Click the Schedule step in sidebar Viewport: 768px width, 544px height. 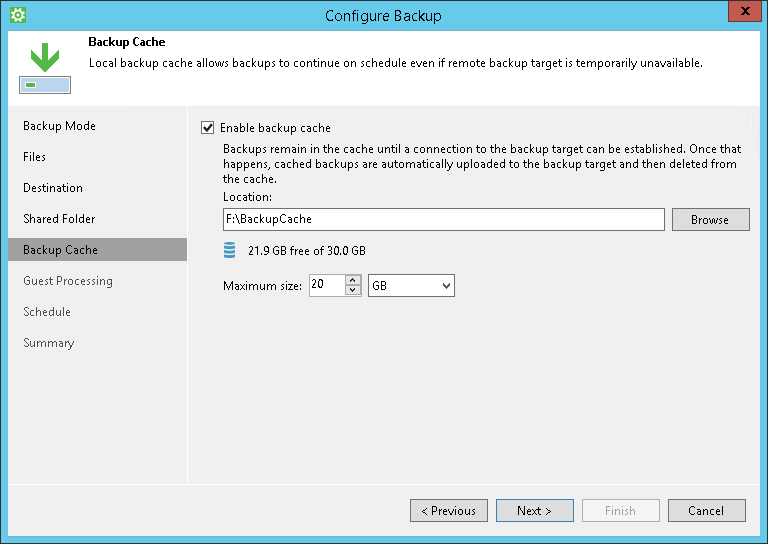click(47, 312)
